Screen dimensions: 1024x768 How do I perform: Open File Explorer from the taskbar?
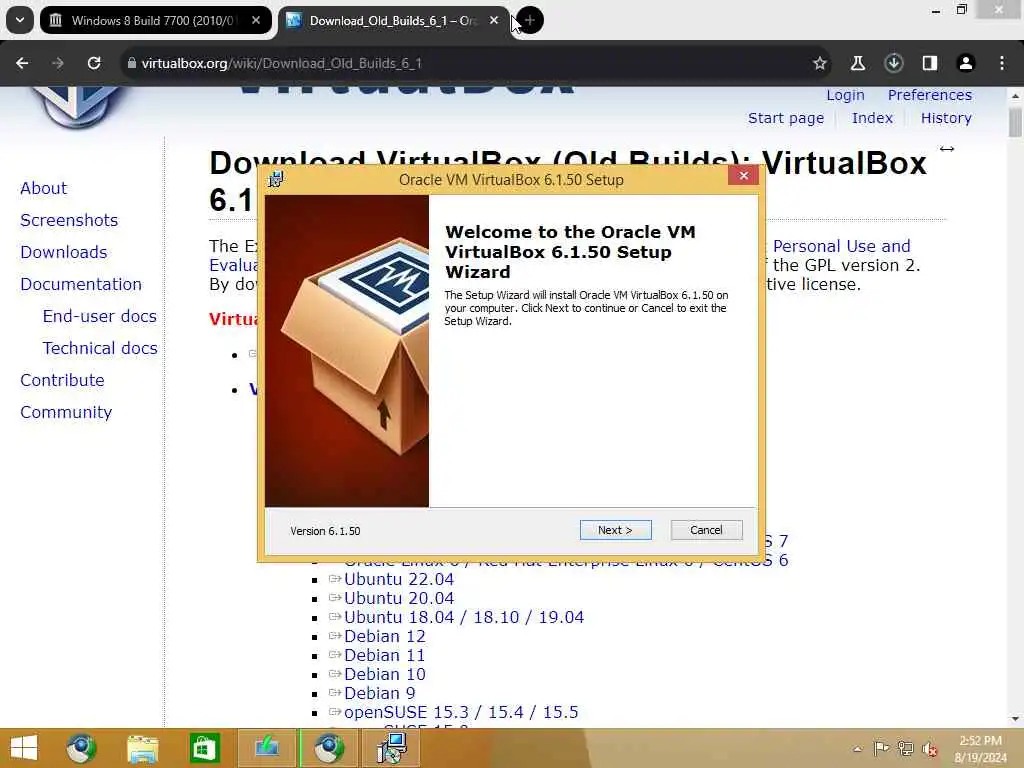pos(143,749)
